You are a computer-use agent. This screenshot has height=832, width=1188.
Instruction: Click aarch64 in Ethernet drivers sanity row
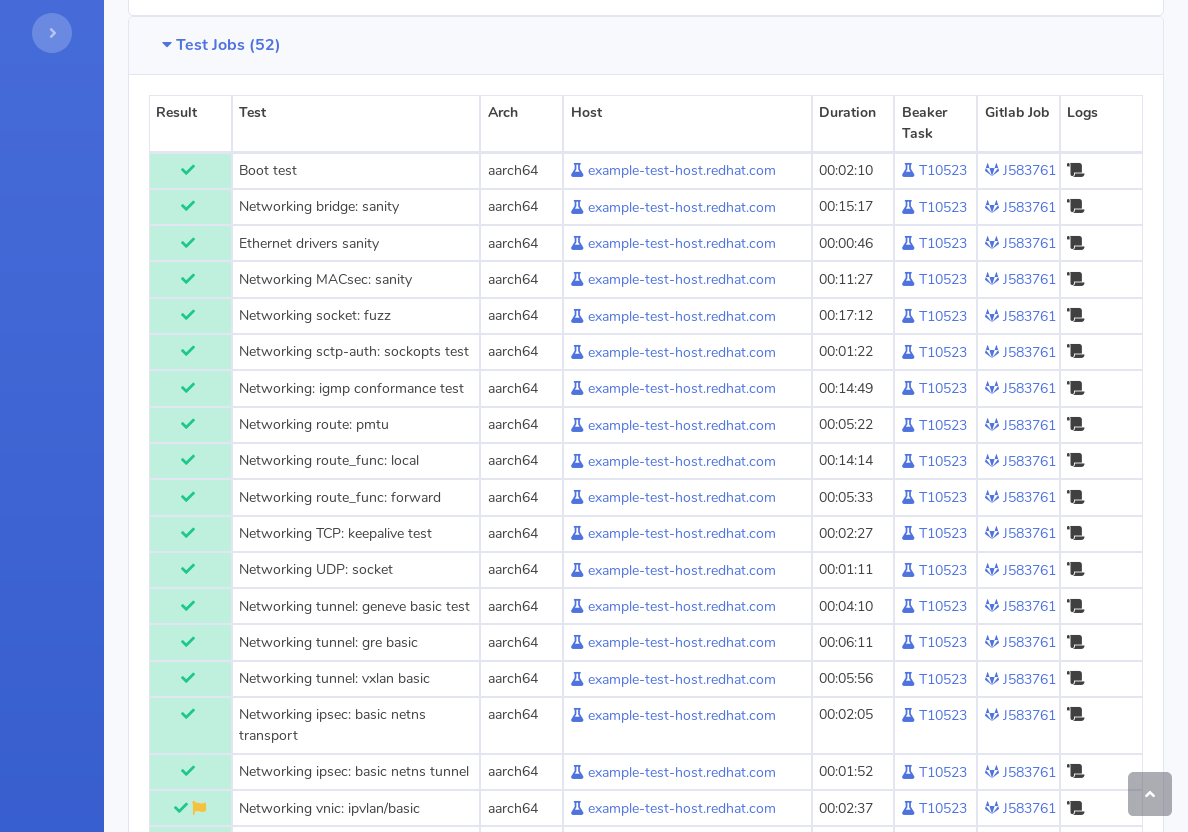[513, 243]
